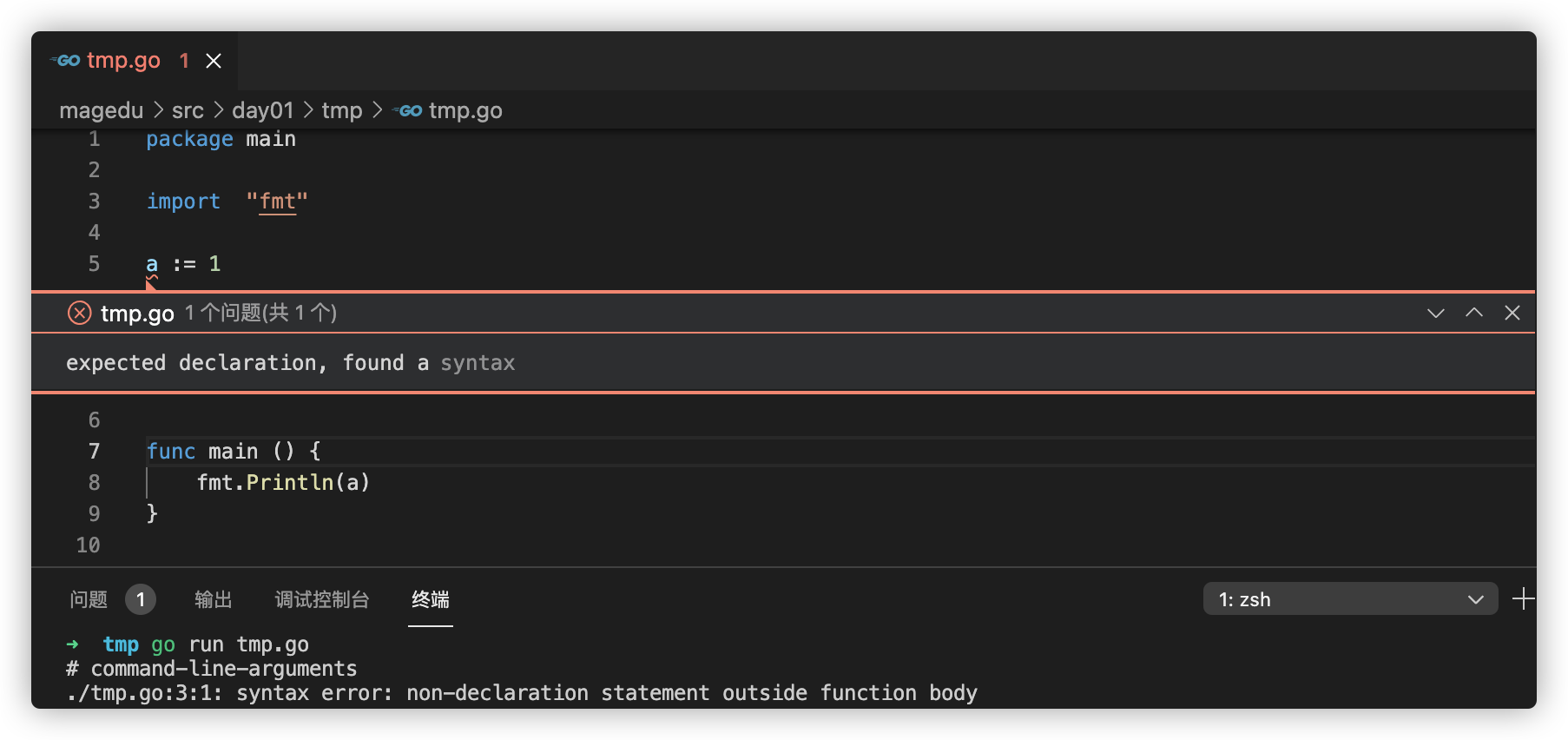Open the src breadcrumb segment
This screenshot has width=1568, height=740.
(188, 111)
